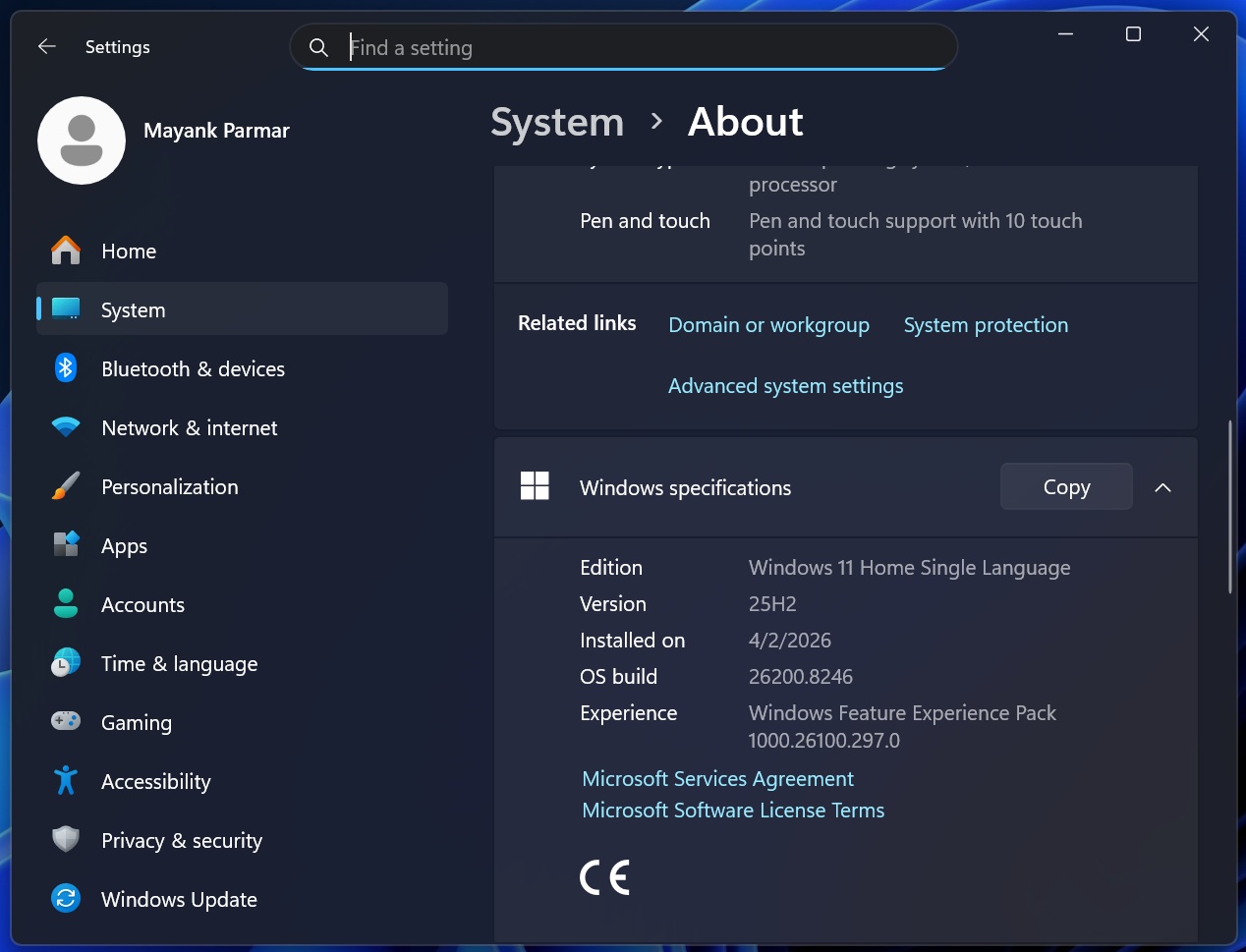Click the System monitor icon
Image resolution: width=1246 pixels, height=952 pixels.
(x=66, y=309)
